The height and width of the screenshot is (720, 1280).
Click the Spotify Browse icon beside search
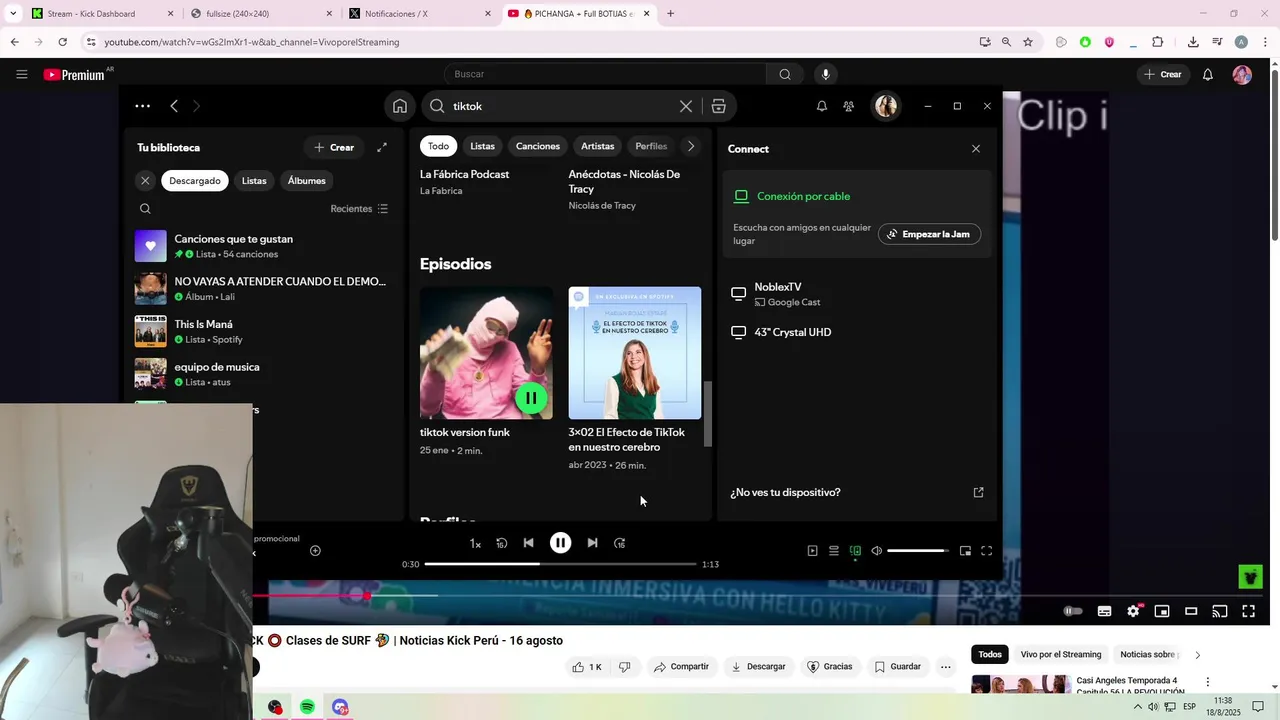pyautogui.click(x=718, y=106)
